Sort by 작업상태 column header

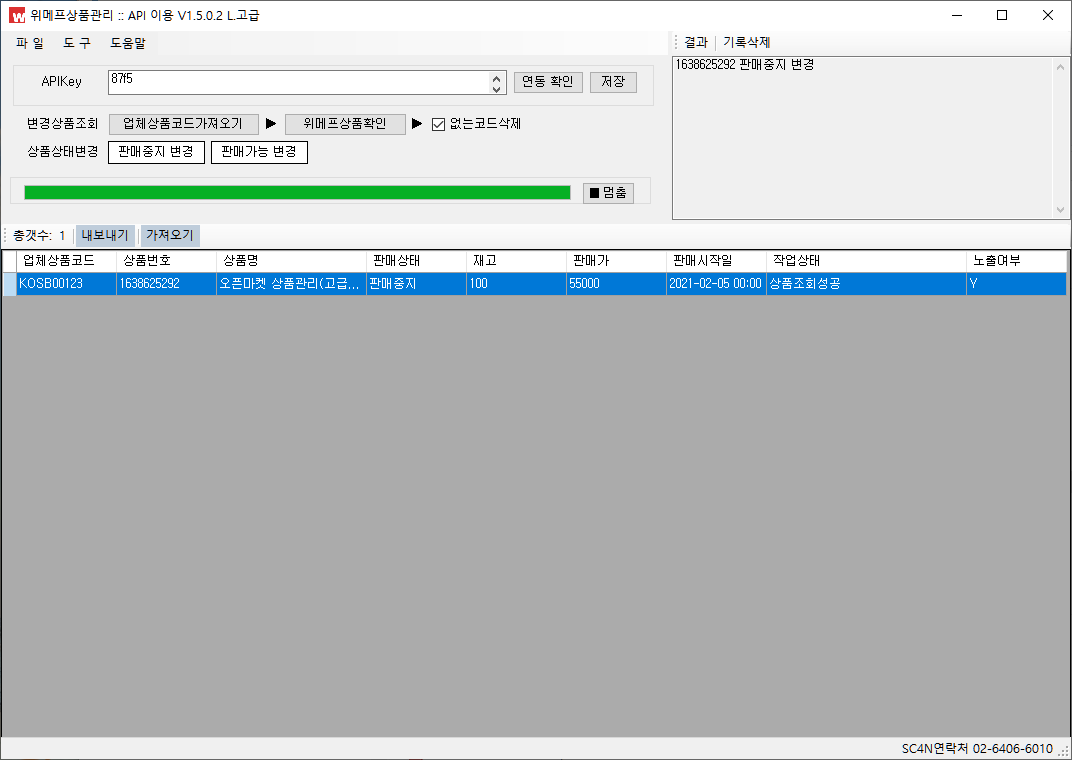(866, 261)
